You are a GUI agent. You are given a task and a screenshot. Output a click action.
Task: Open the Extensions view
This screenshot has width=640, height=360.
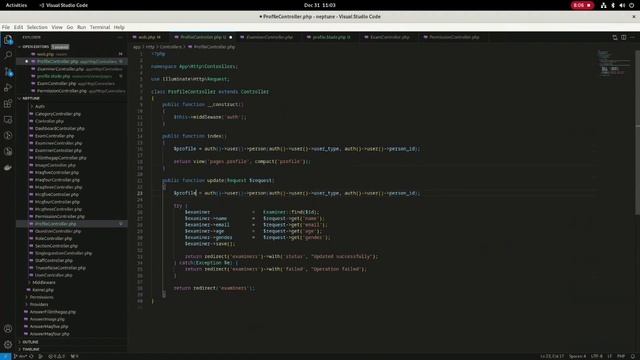[x=8, y=103]
